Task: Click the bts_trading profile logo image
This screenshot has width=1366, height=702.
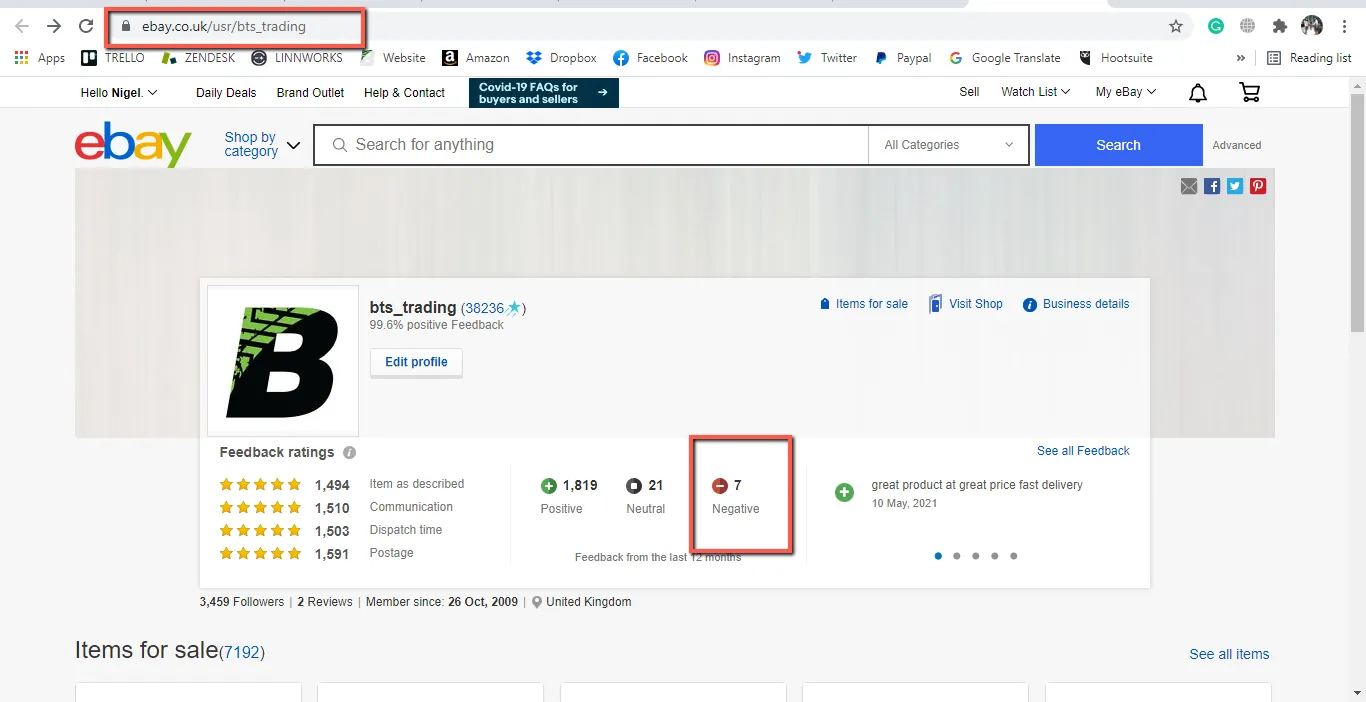Action: (283, 361)
